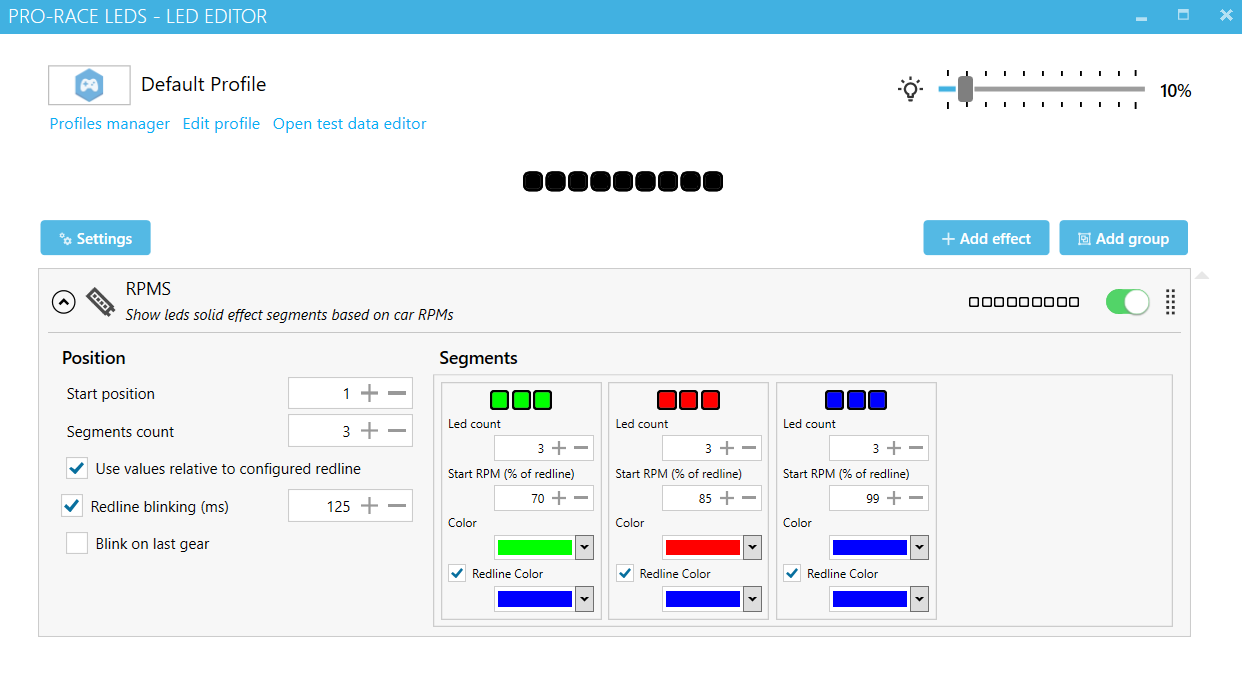Decrease green segment Led count
The image size is (1242, 688).
(x=581, y=449)
